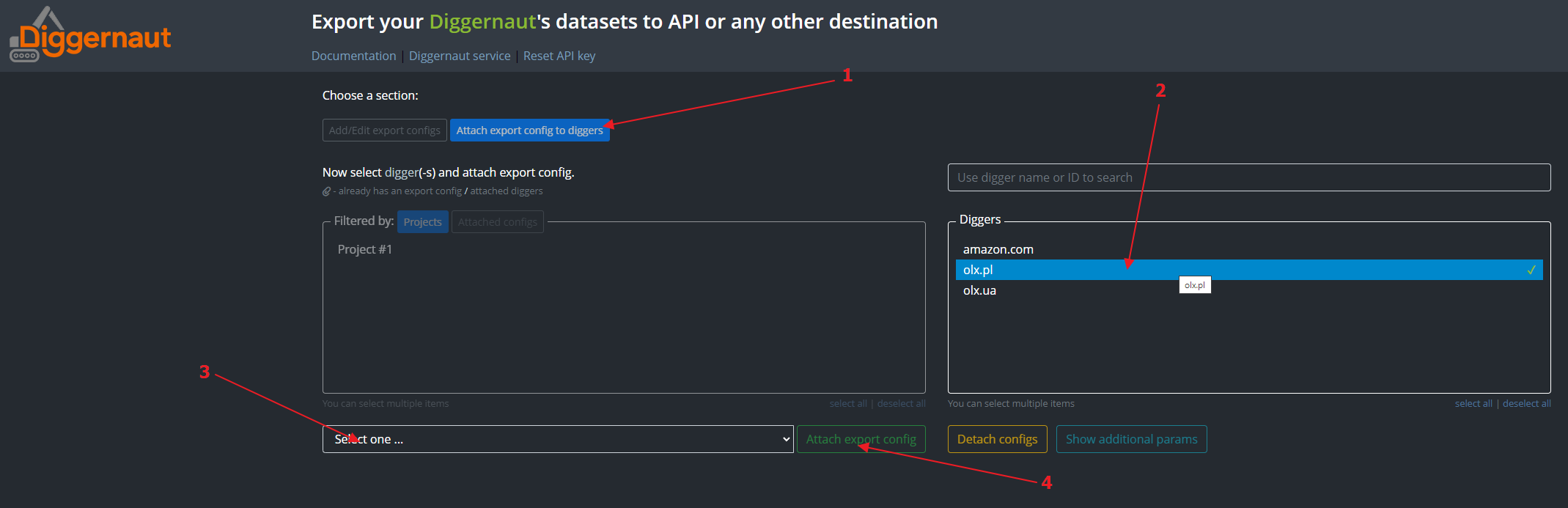Click the Reset API key link

click(559, 56)
